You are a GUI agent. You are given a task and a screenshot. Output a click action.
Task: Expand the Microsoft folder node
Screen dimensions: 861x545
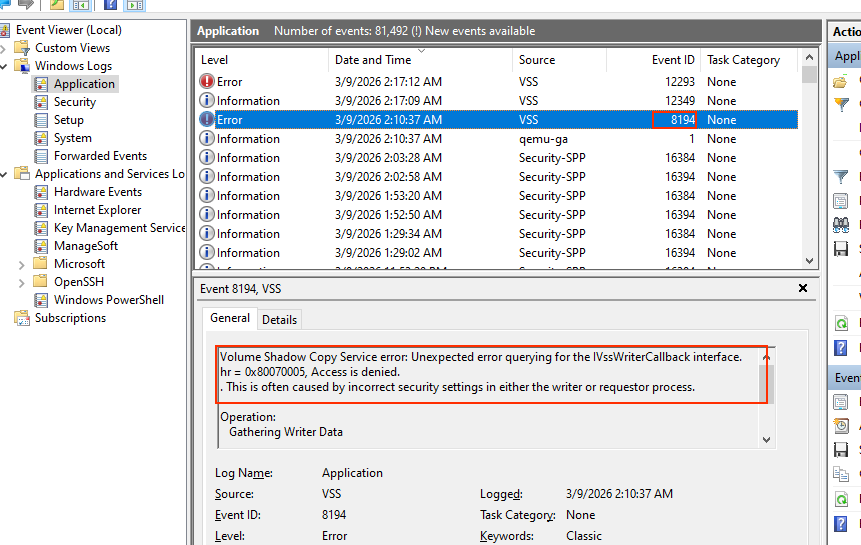click(x=21, y=265)
